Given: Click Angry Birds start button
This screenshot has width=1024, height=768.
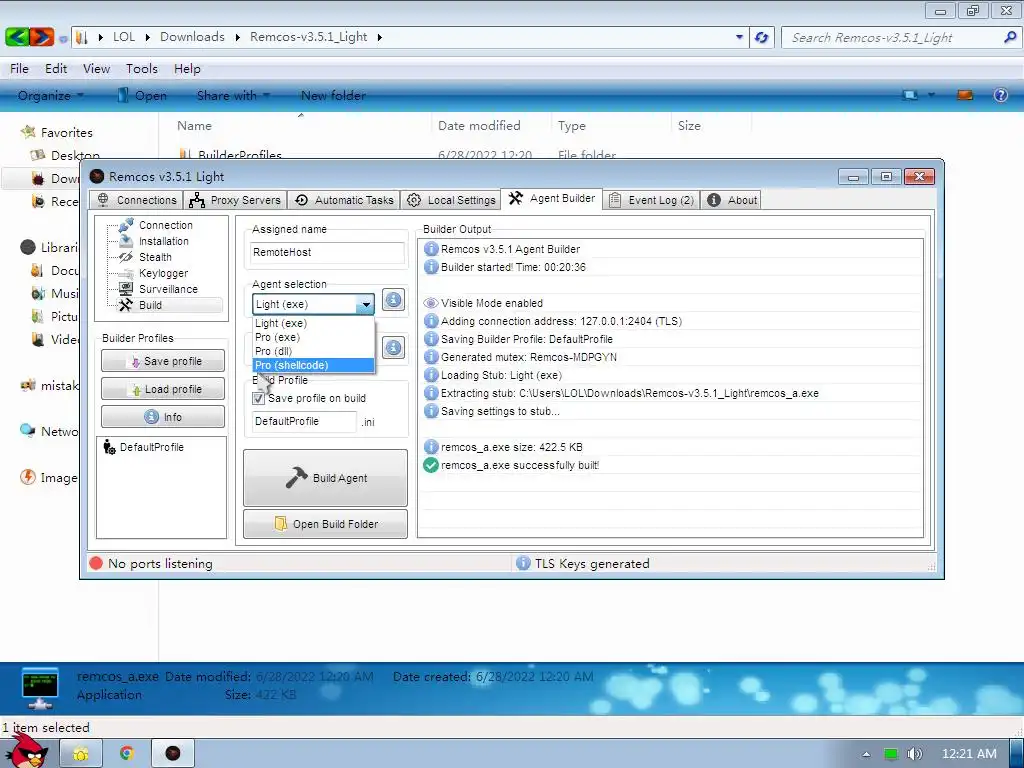Looking at the screenshot, I should click(29, 751).
